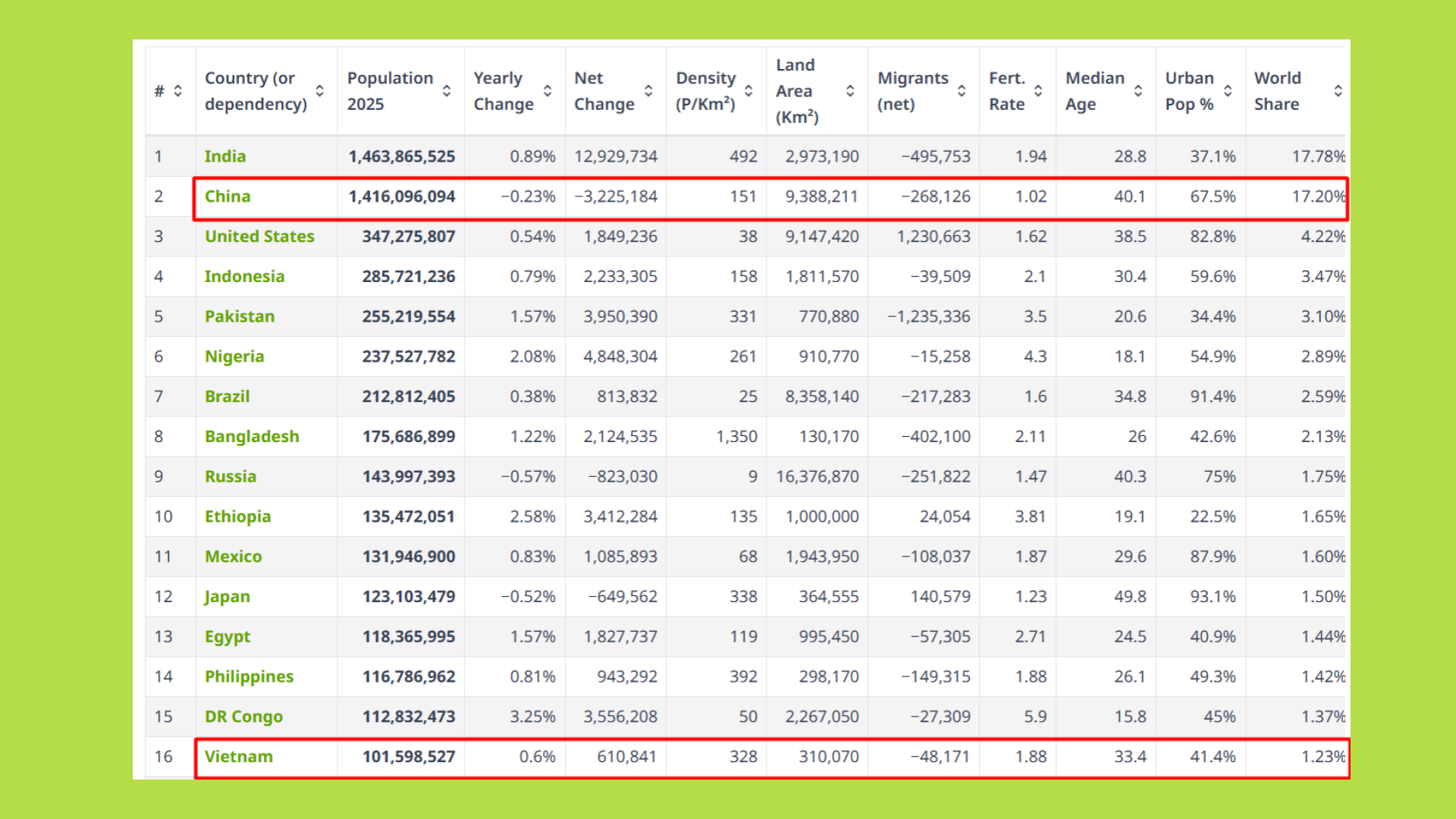Follow the Nigeria link
1456x819 pixels.
(x=234, y=356)
